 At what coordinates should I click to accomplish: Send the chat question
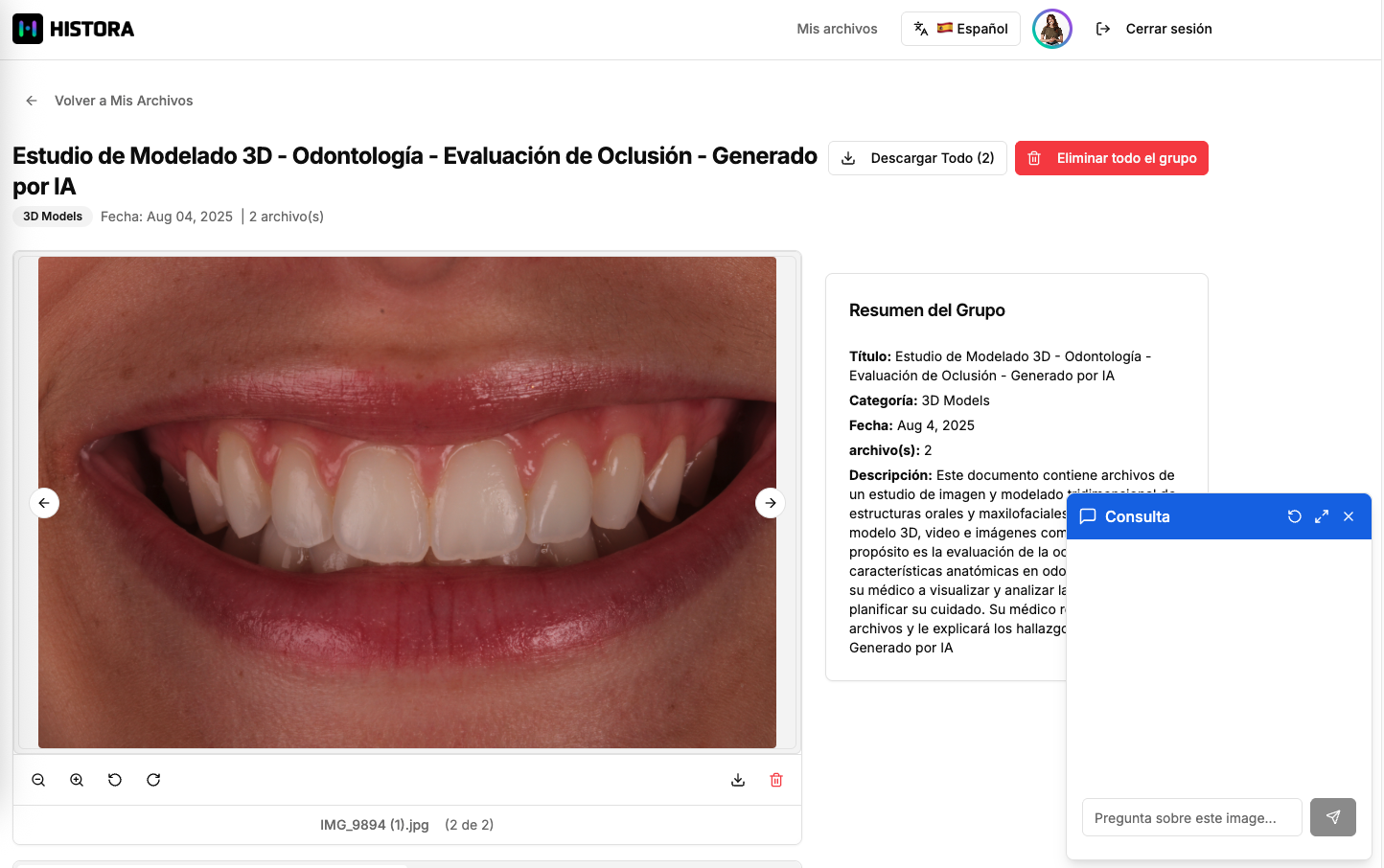(1332, 817)
